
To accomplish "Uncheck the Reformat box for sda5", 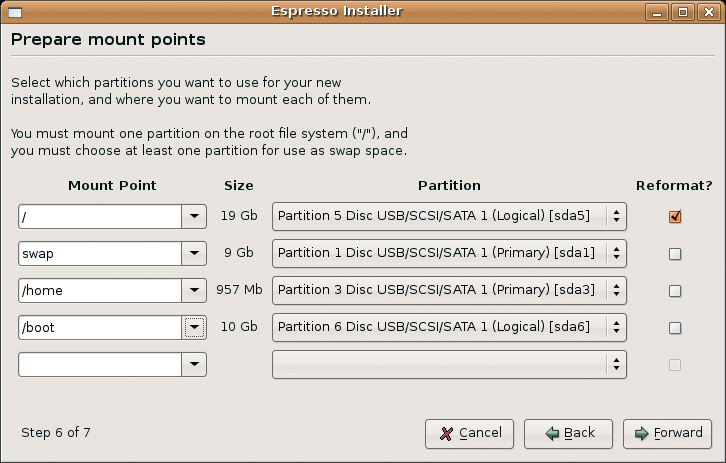I will tap(675, 216).
